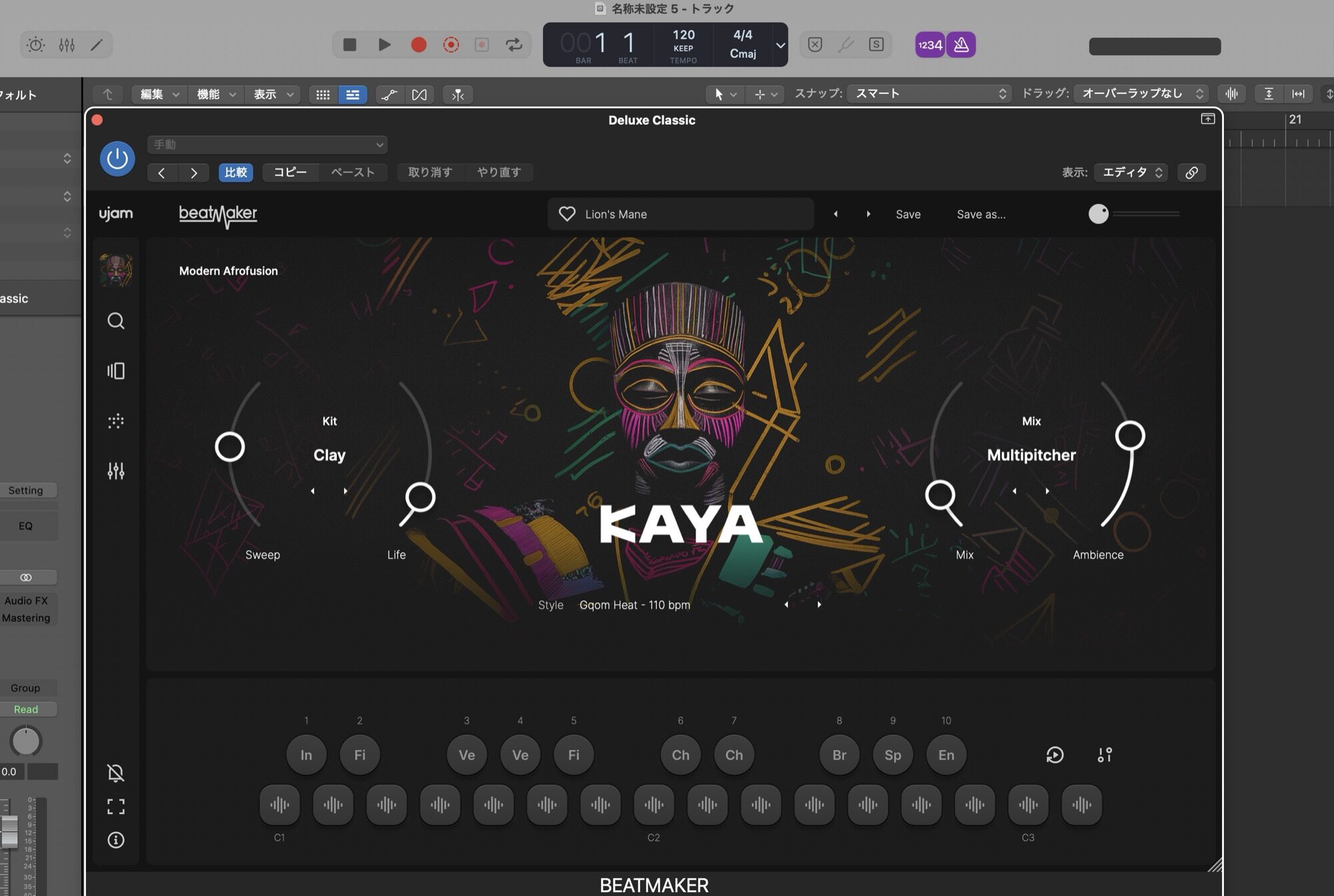Image resolution: width=1334 pixels, height=896 pixels.
Task: Open the スナップ スマート dropdown
Action: click(x=929, y=94)
